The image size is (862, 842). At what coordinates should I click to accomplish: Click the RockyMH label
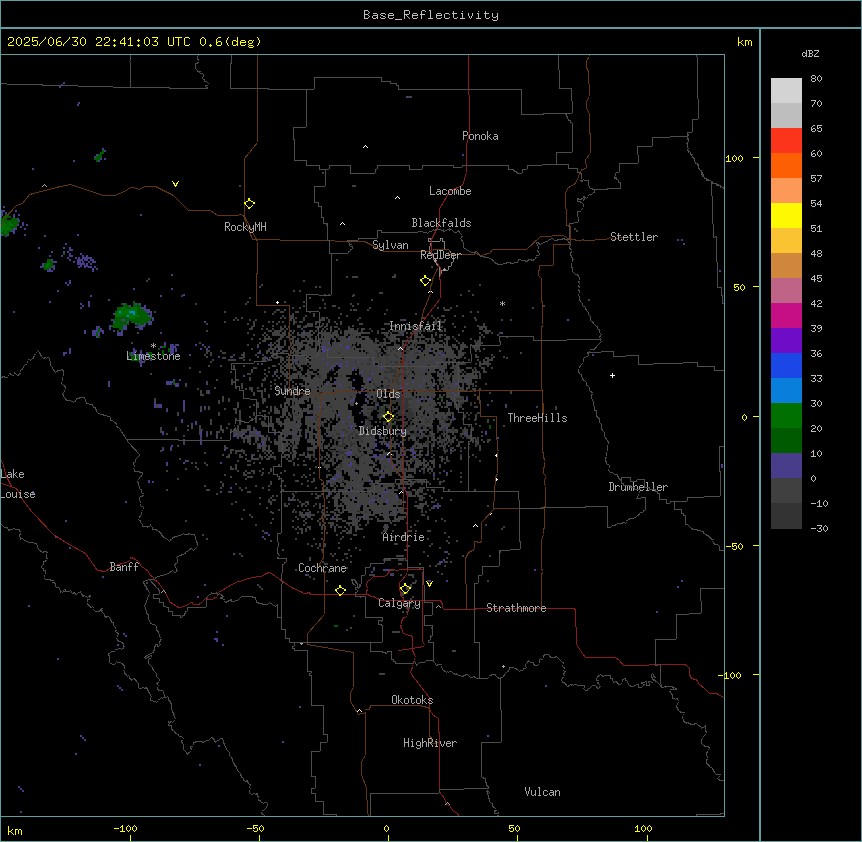(x=245, y=227)
